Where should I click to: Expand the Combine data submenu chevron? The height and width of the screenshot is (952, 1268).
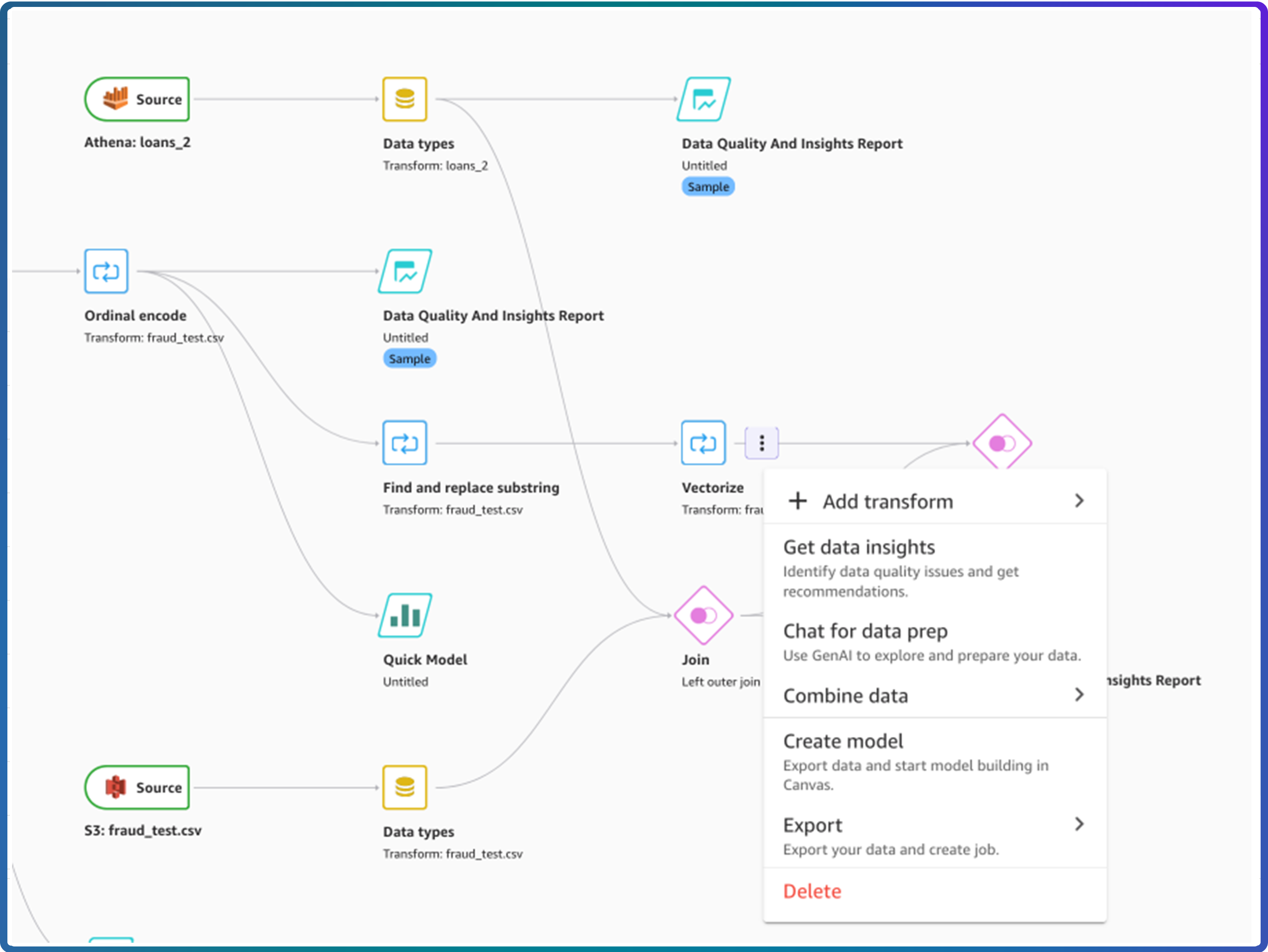[x=1079, y=695]
